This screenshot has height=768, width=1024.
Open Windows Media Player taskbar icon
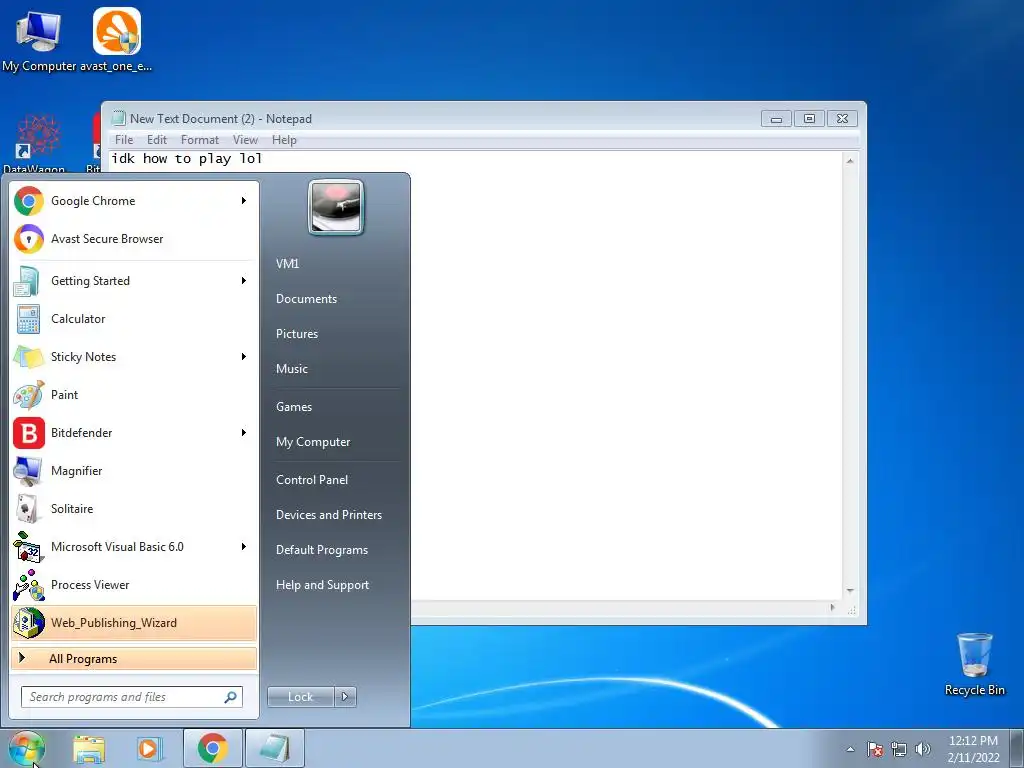(149, 749)
